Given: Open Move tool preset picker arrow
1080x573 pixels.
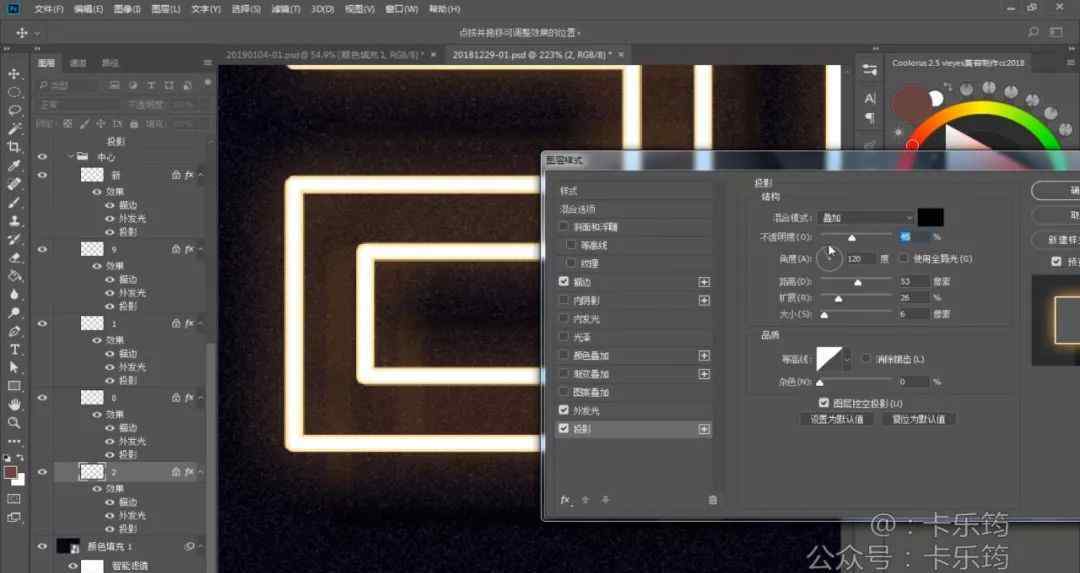Looking at the screenshot, I should click(x=37, y=33).
